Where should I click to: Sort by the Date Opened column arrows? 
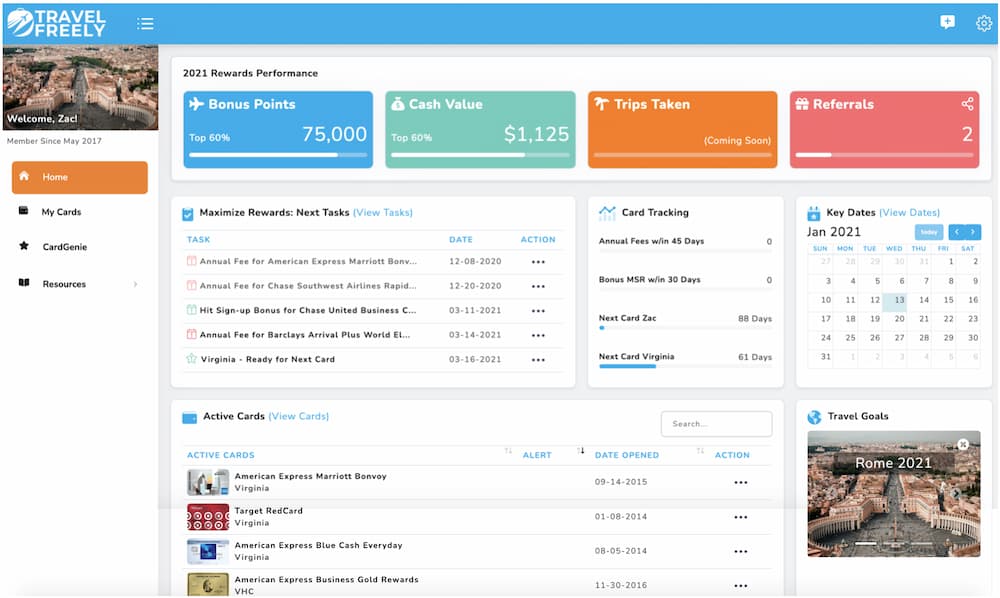tap(700, 451)
